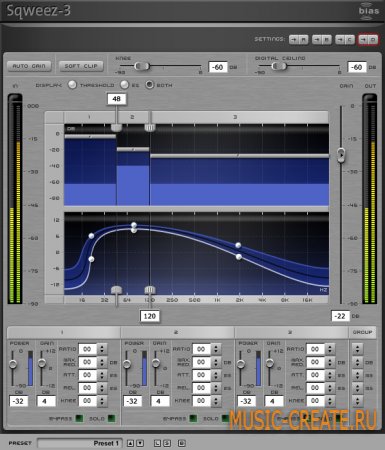This screenshot has width=385, height=450.
Task: Click the band 3 controls panel header
Action: (291, 332)
